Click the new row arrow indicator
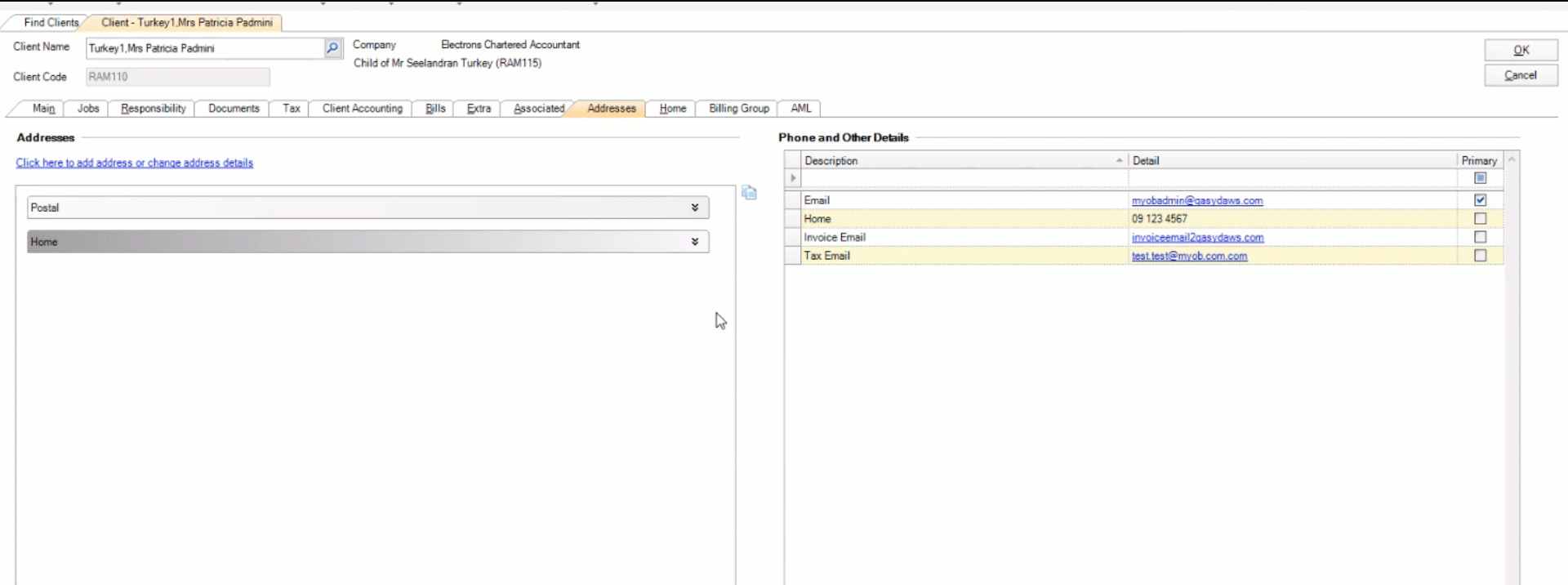This screenshot has width=1568, height=585. click(x=792, y=178)
